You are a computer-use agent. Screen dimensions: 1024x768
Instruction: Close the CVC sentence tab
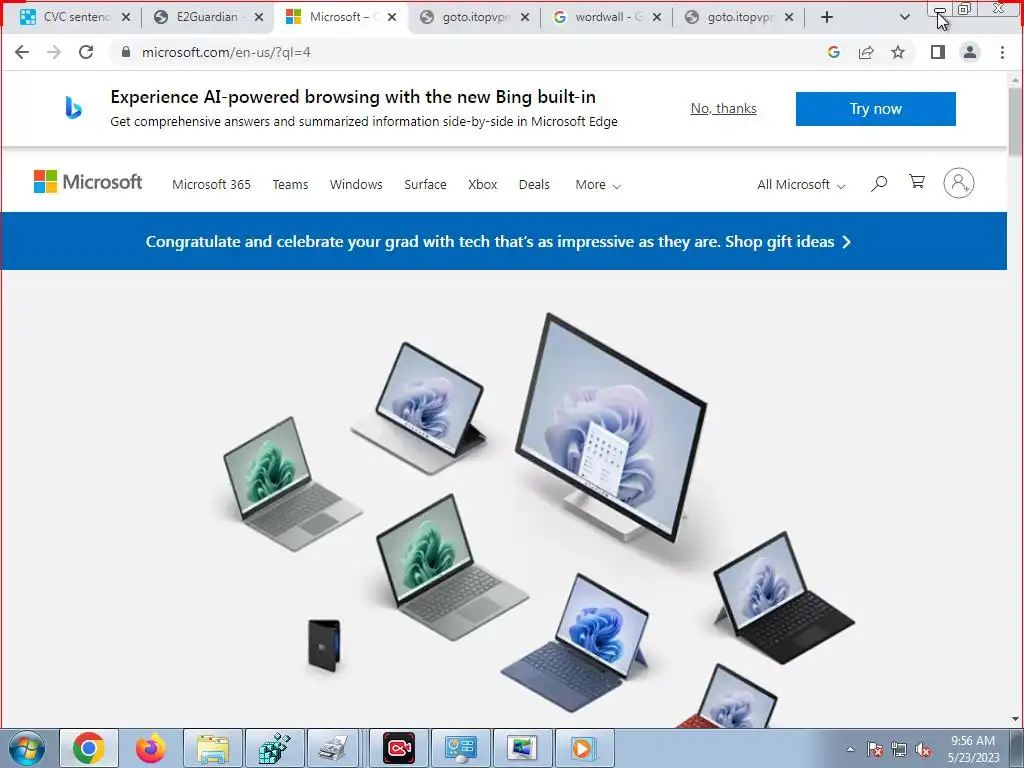coord(126,17)
